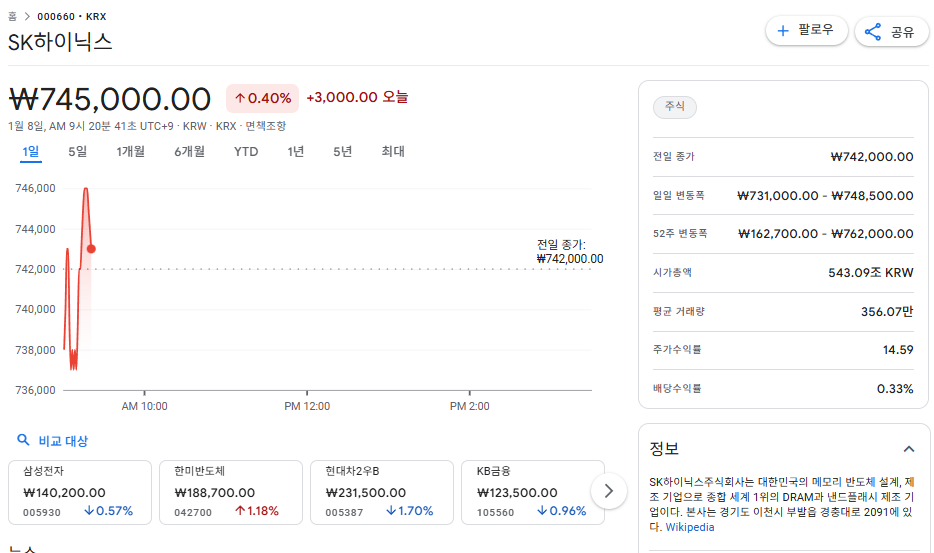Click the PM 2:00 axis label
Image resolution: width=934 pixels, height=553 pixels.
point(469,406)
